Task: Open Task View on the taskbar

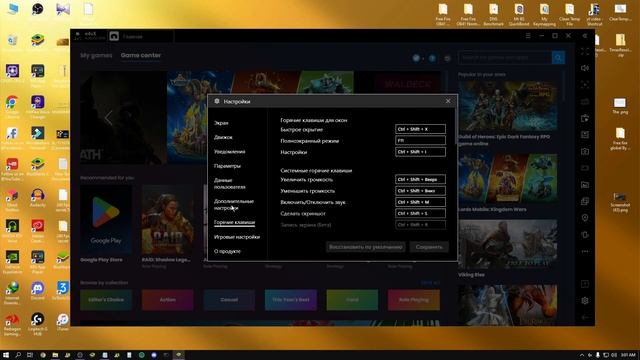Action: click(x=30, y=355)
